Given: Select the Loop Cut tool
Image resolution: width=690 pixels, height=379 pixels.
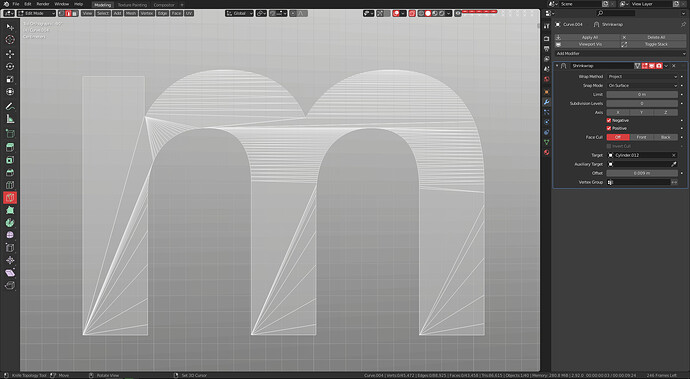Looking at the screenshot, I should (x=10, y=185).
